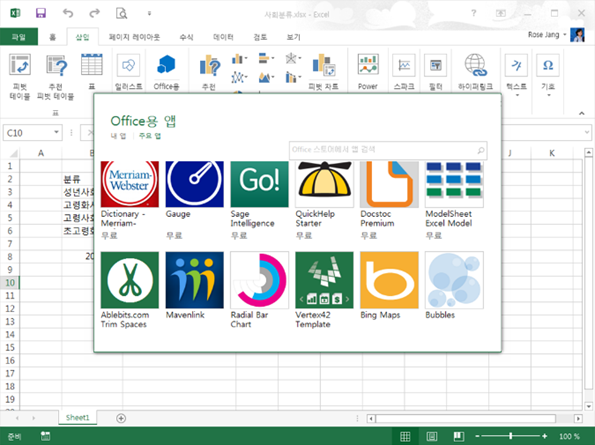Switch to the 검토 tab
595x445 pixels.
coord(260,37)
